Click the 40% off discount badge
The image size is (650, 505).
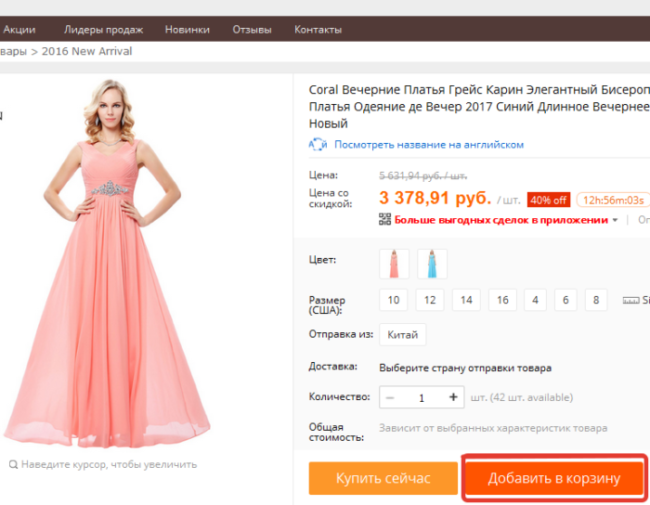pyautogui.click(x=548, y=200)
